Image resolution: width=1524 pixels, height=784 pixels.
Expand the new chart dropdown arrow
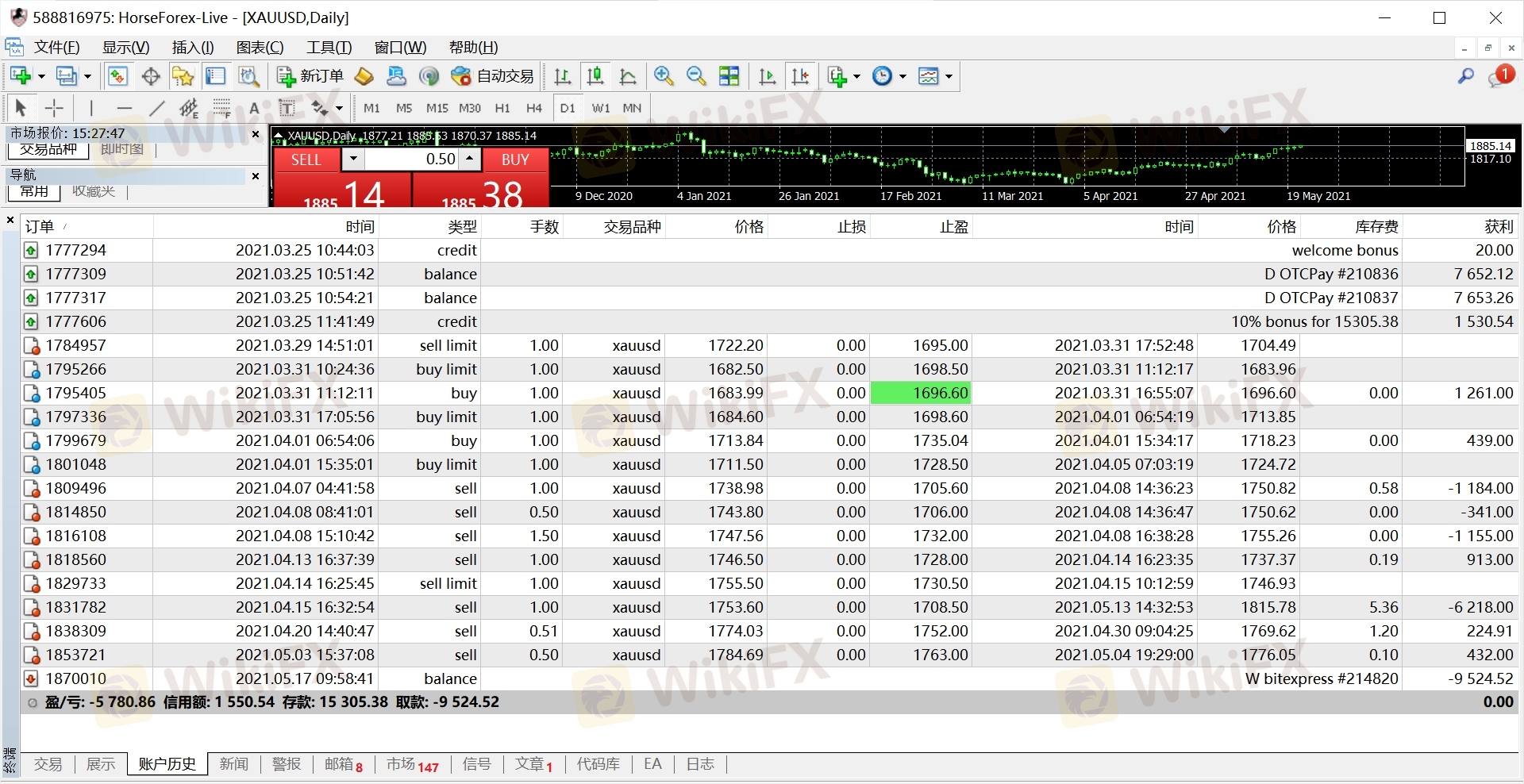pyautogui.click(x=41, y=77)
